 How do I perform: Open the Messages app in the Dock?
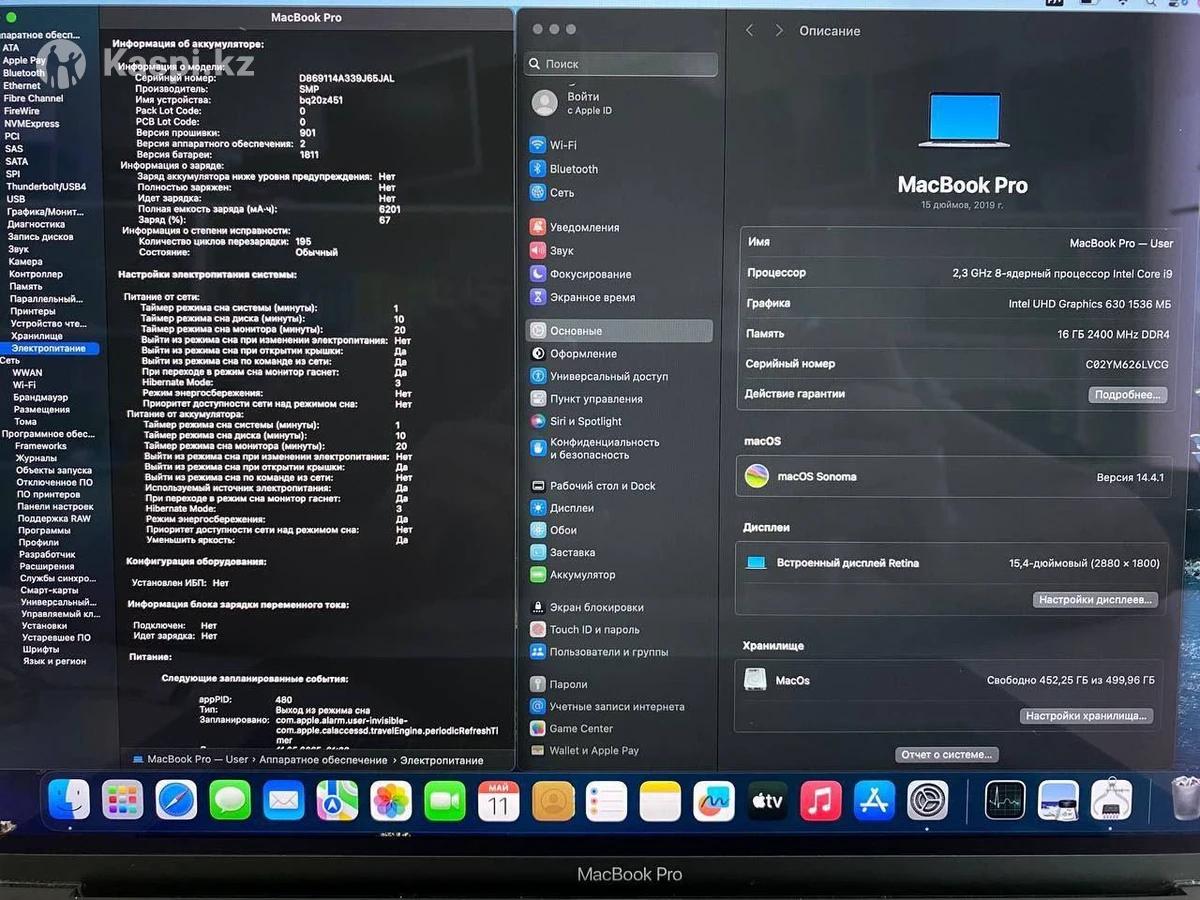(x=230, y=800)
